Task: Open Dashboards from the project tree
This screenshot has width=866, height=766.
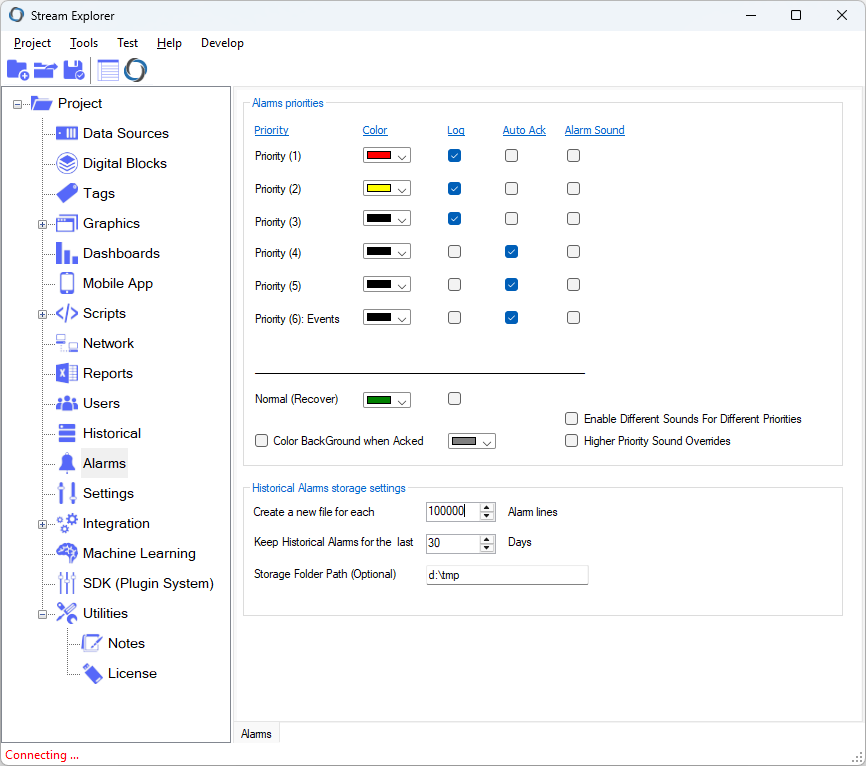Action: point(121,253)
